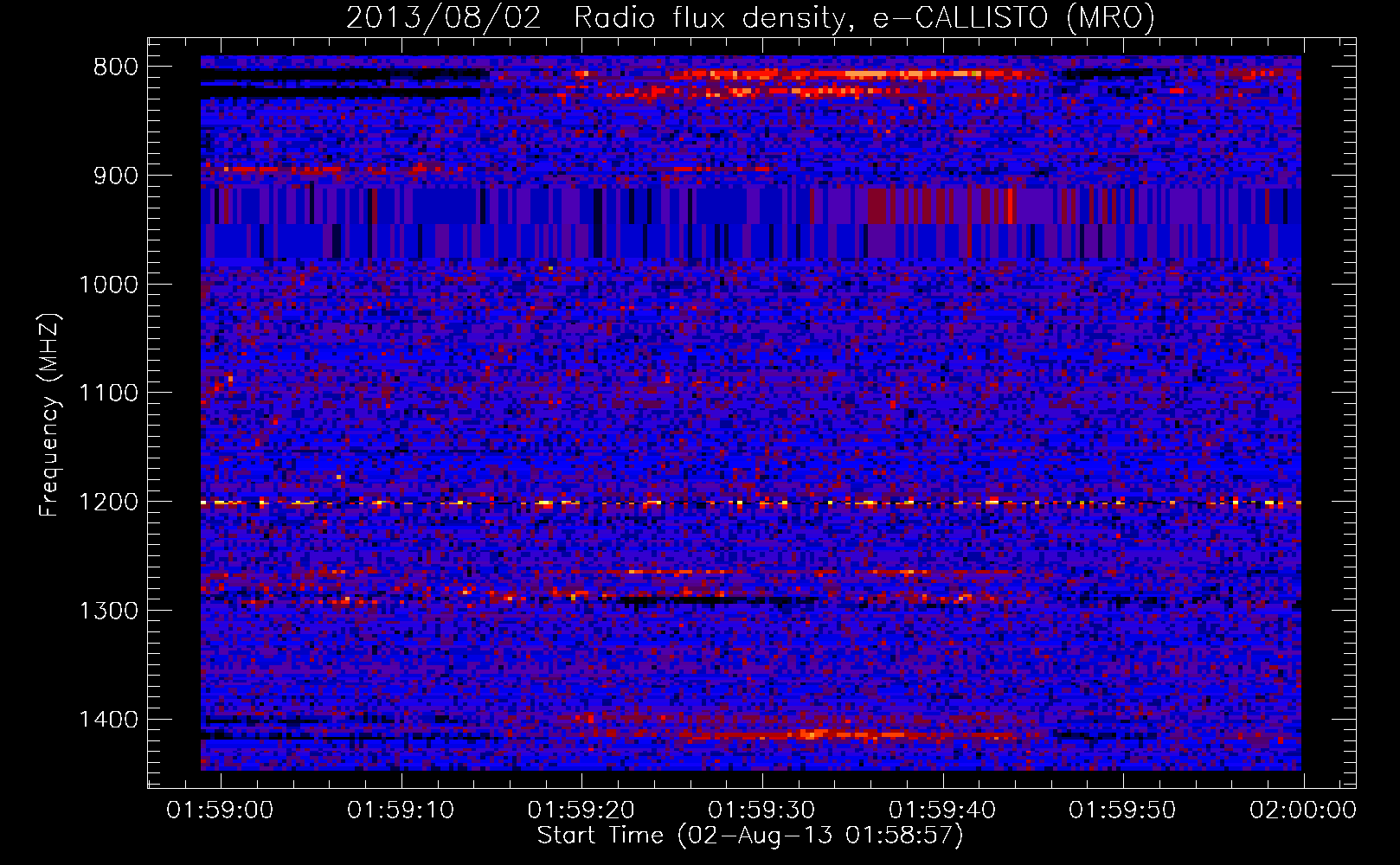Image resolution: width=1400 pixels, height=865 pixels.
Task: Click the 1000 frequency tick label
Action: 107,285
